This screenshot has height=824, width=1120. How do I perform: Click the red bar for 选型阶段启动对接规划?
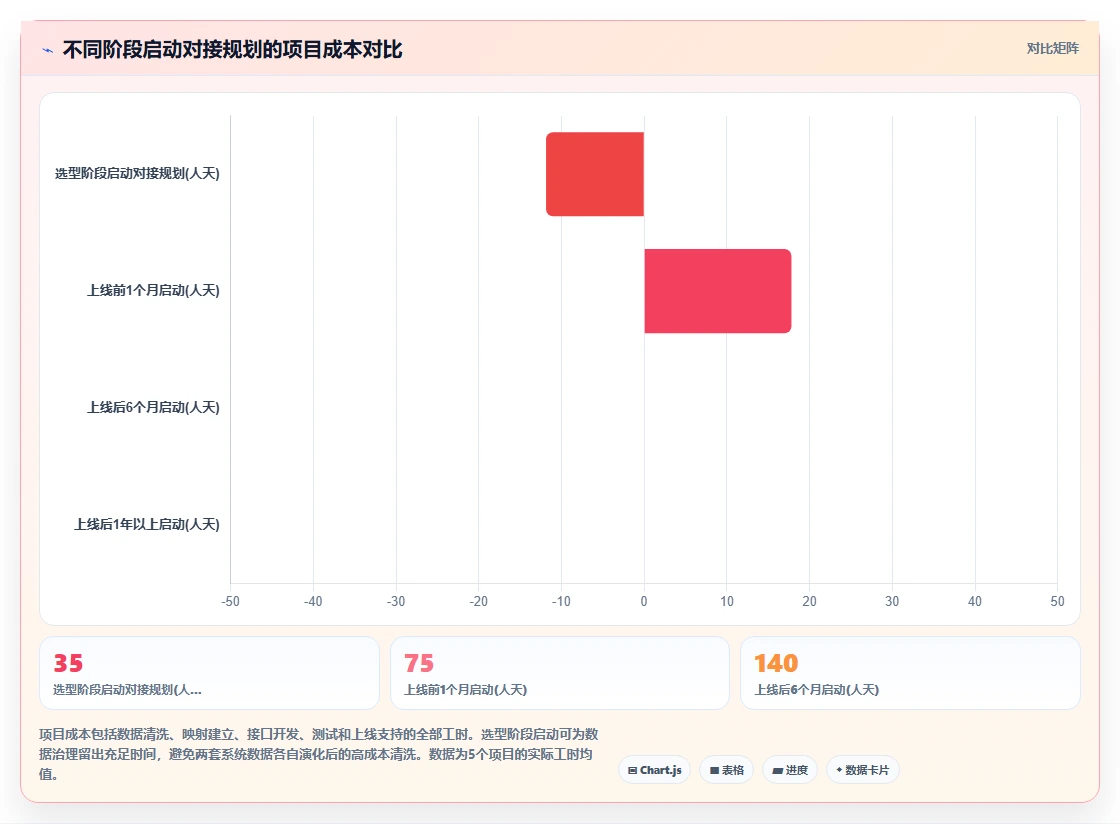(x=595, y=174)
